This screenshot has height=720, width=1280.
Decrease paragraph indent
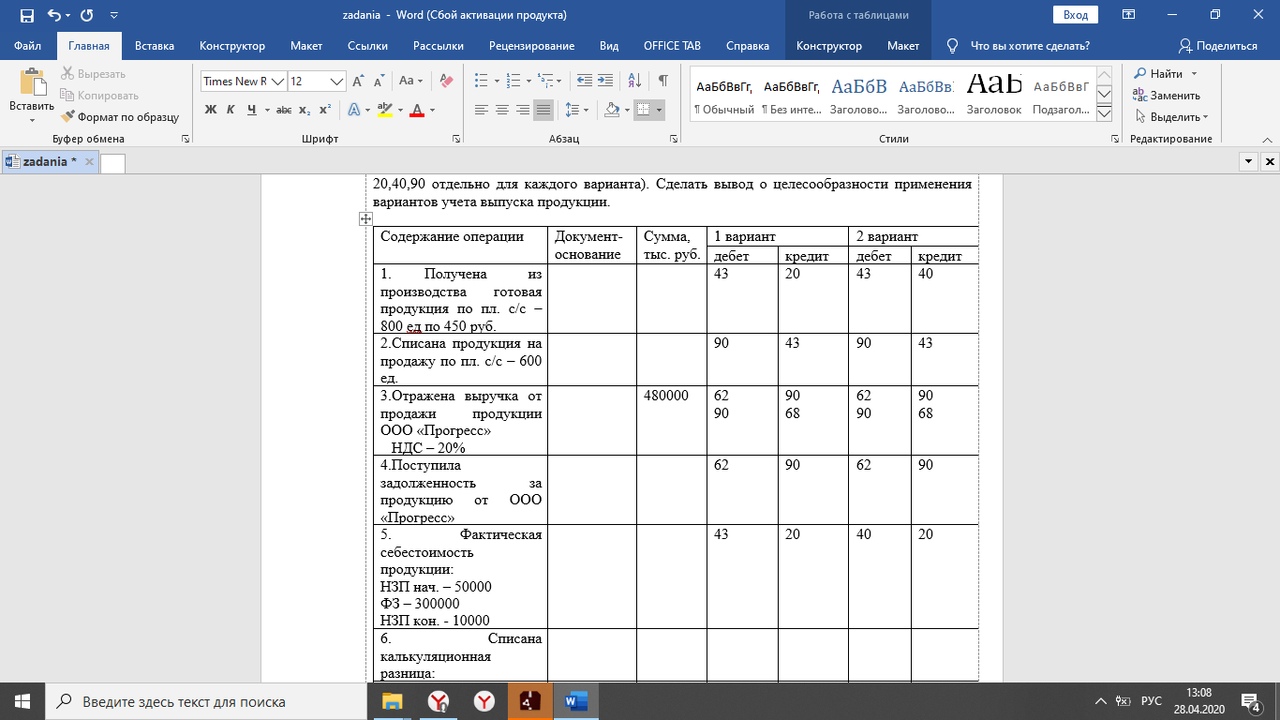point(585,81)
